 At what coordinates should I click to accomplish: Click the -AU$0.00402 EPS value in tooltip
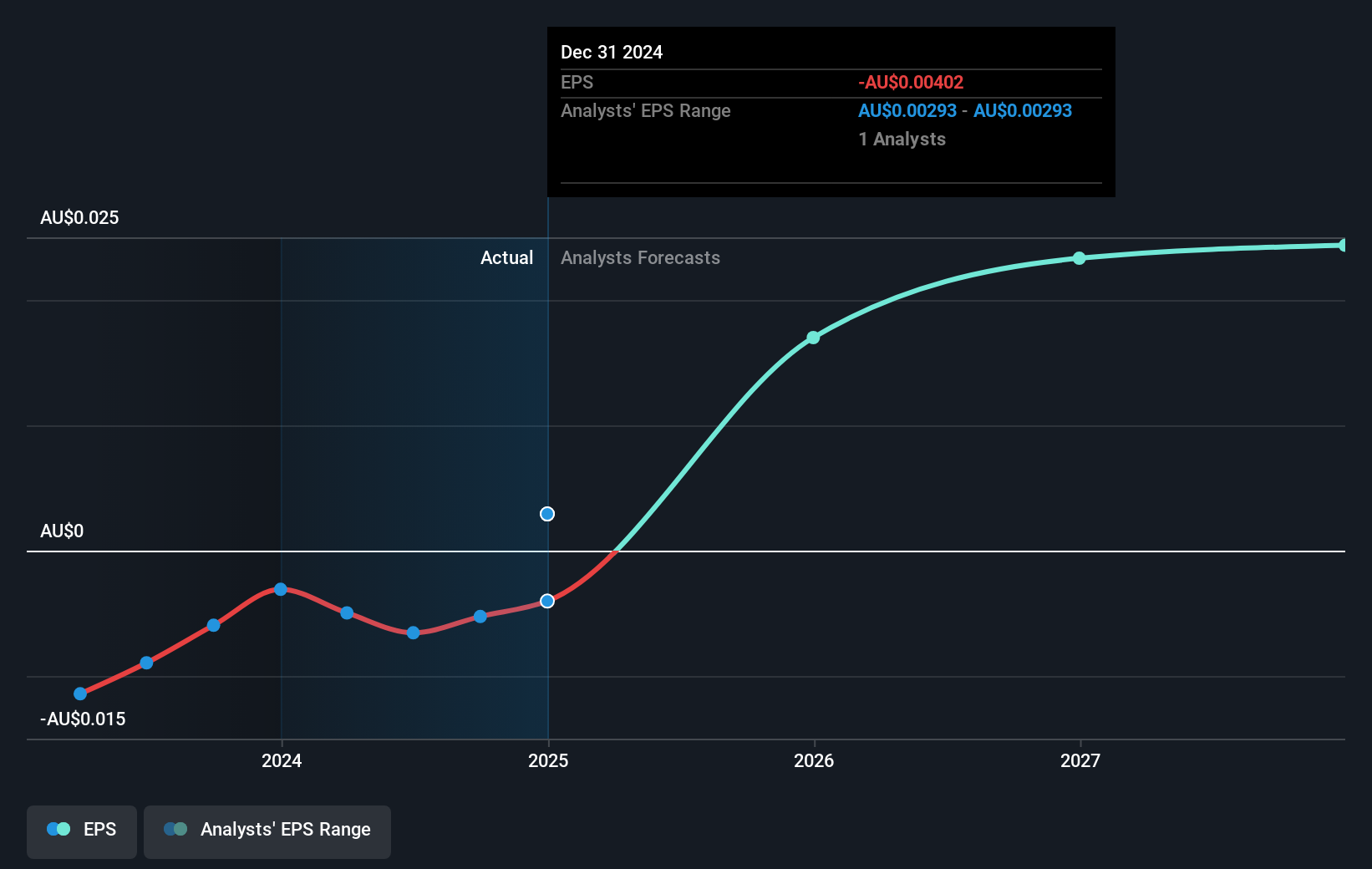tap(911, 83)
